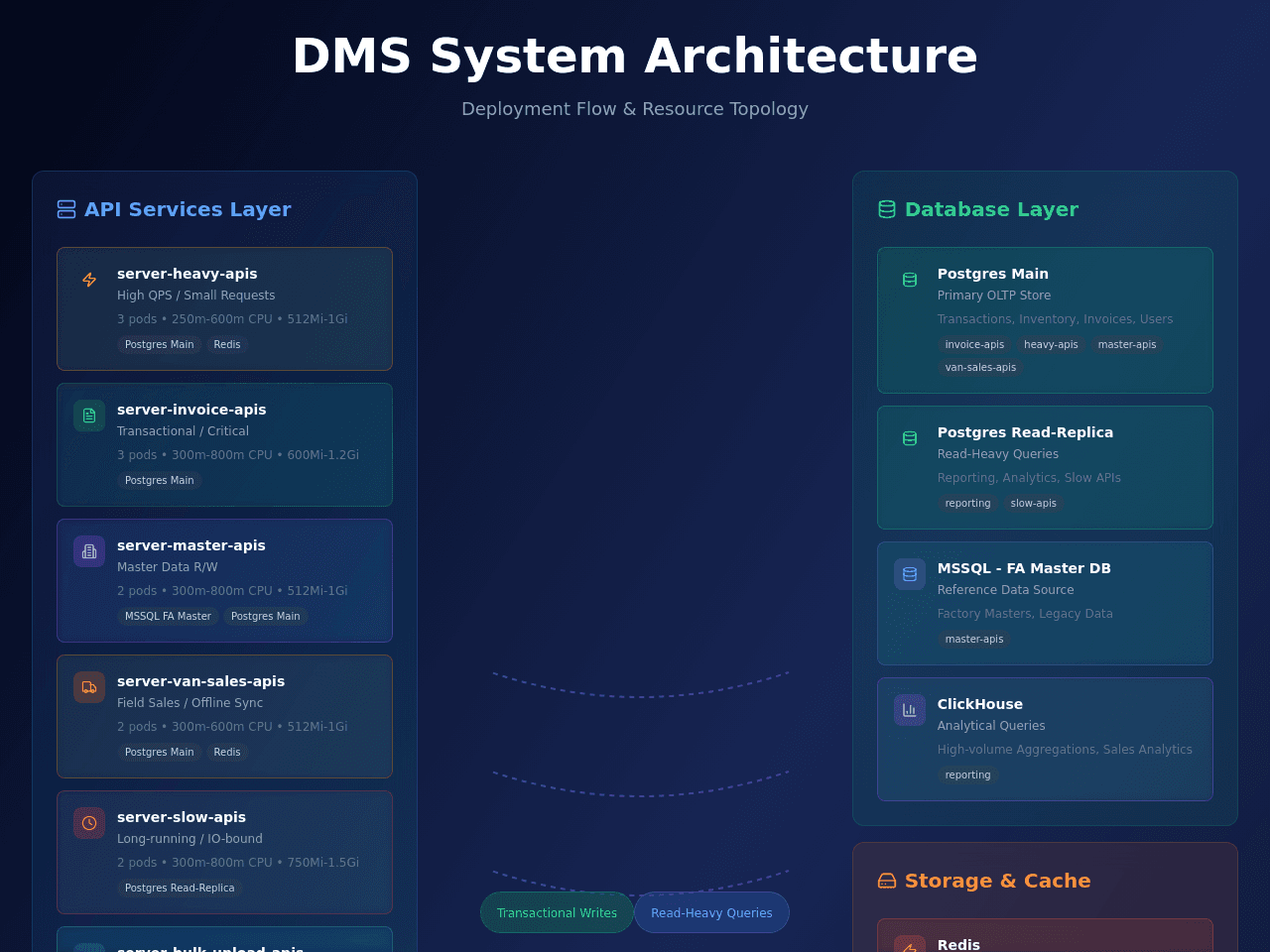Screen dimensions: 1270x952
Task: Click 'Primary OLTP Store' description
Action: click(x=994, y=296)
